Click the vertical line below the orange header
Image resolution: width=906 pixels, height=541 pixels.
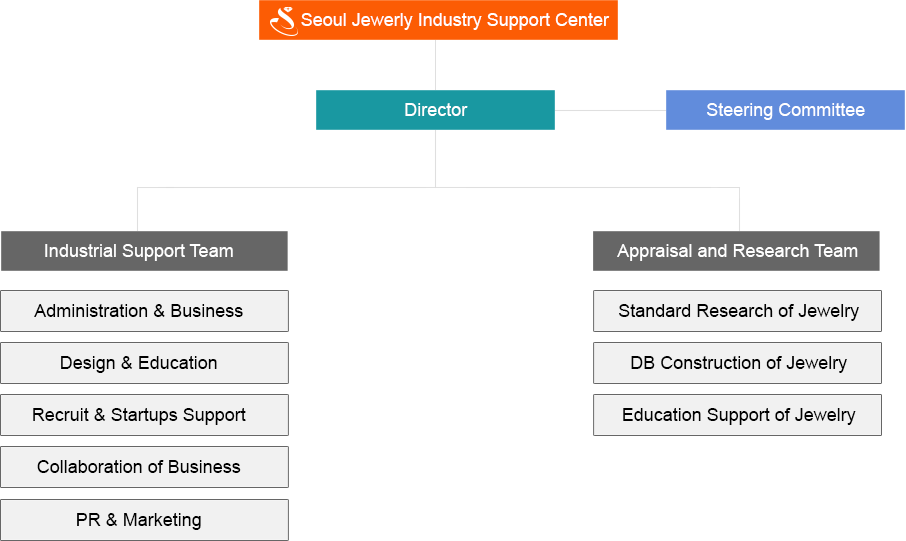coord(435,65)
